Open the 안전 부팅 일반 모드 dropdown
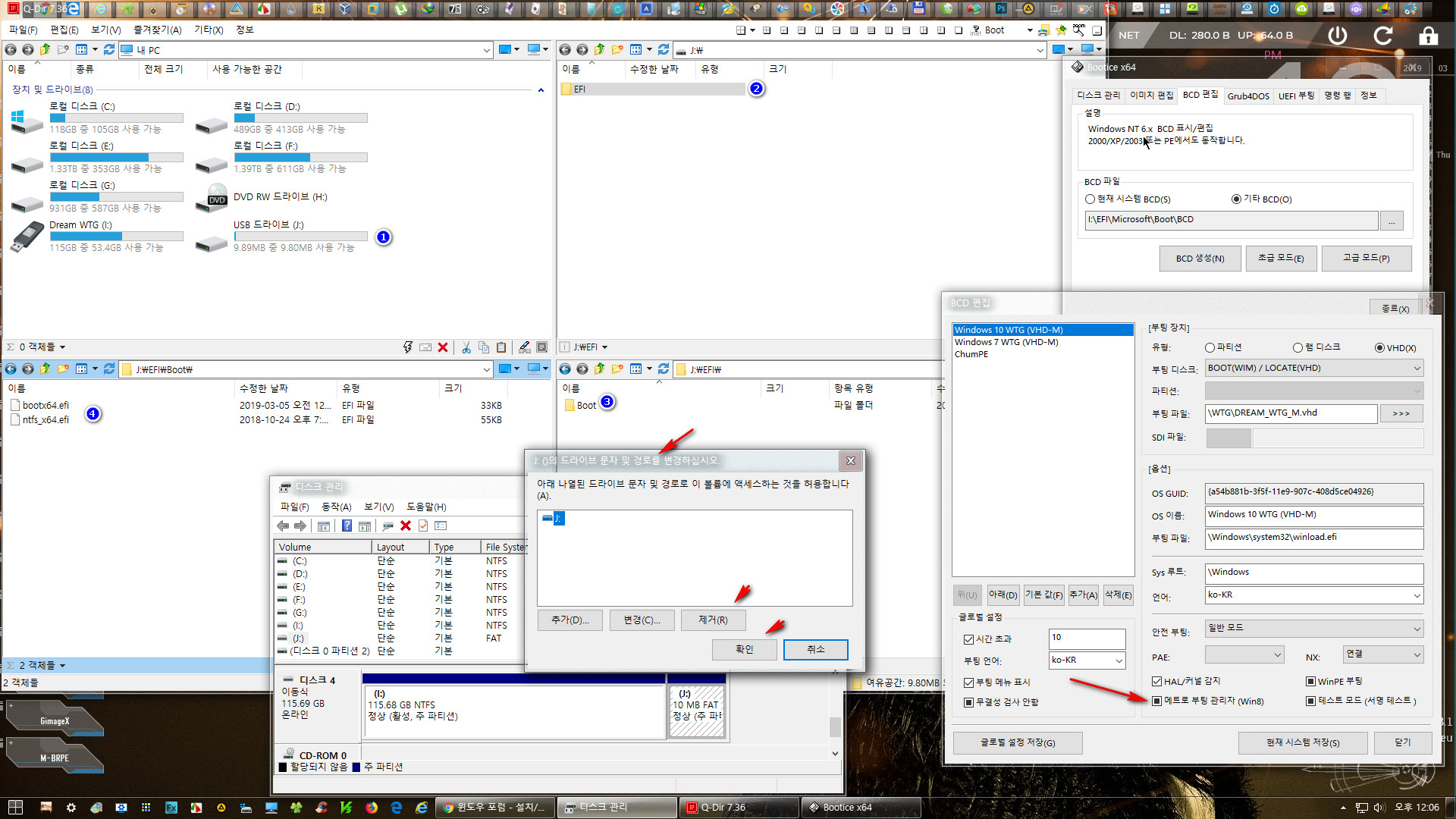 click(x=1313, y=629)
